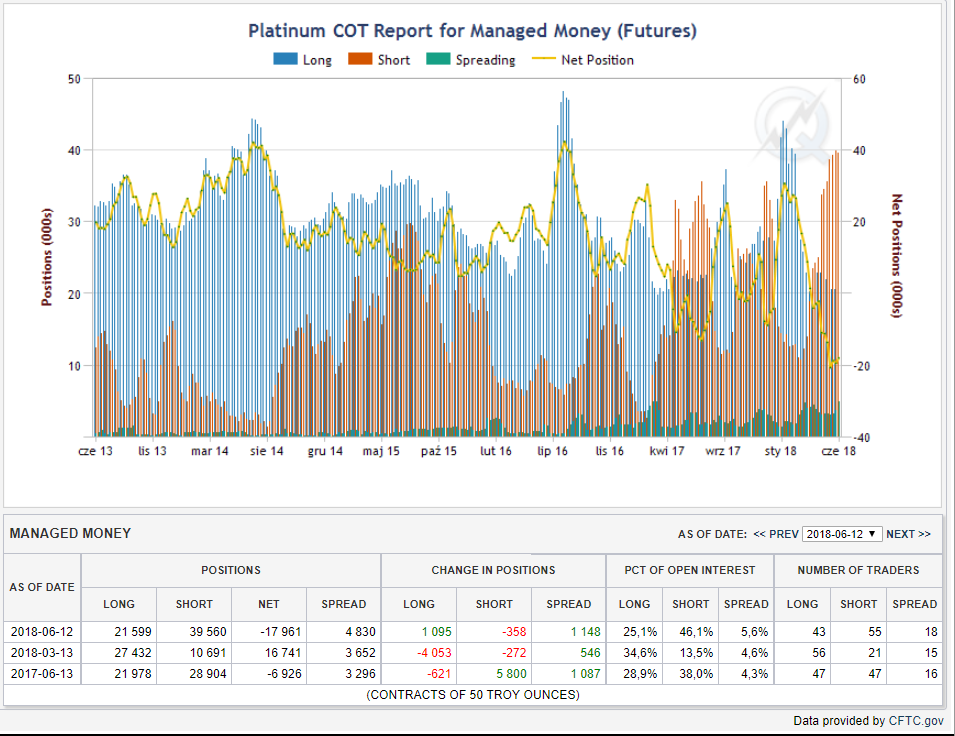This screenshot has width=955, height=736.
Task: Click the short change value 5 800
Action: [x=512, y=674]
